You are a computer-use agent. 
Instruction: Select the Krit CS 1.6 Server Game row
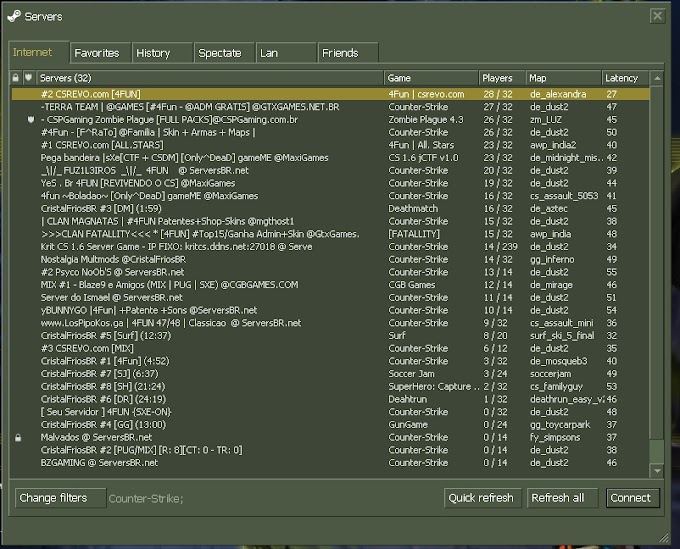tap(330, 246)
